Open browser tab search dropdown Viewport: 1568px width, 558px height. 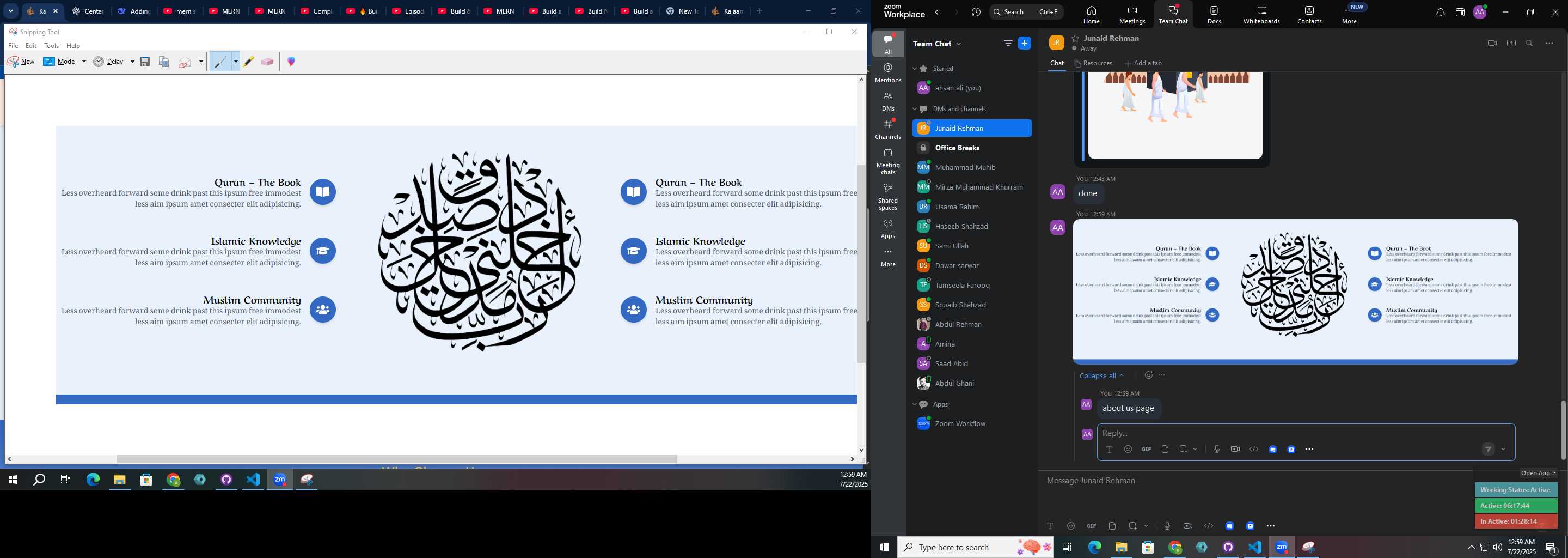coord(11,11)
